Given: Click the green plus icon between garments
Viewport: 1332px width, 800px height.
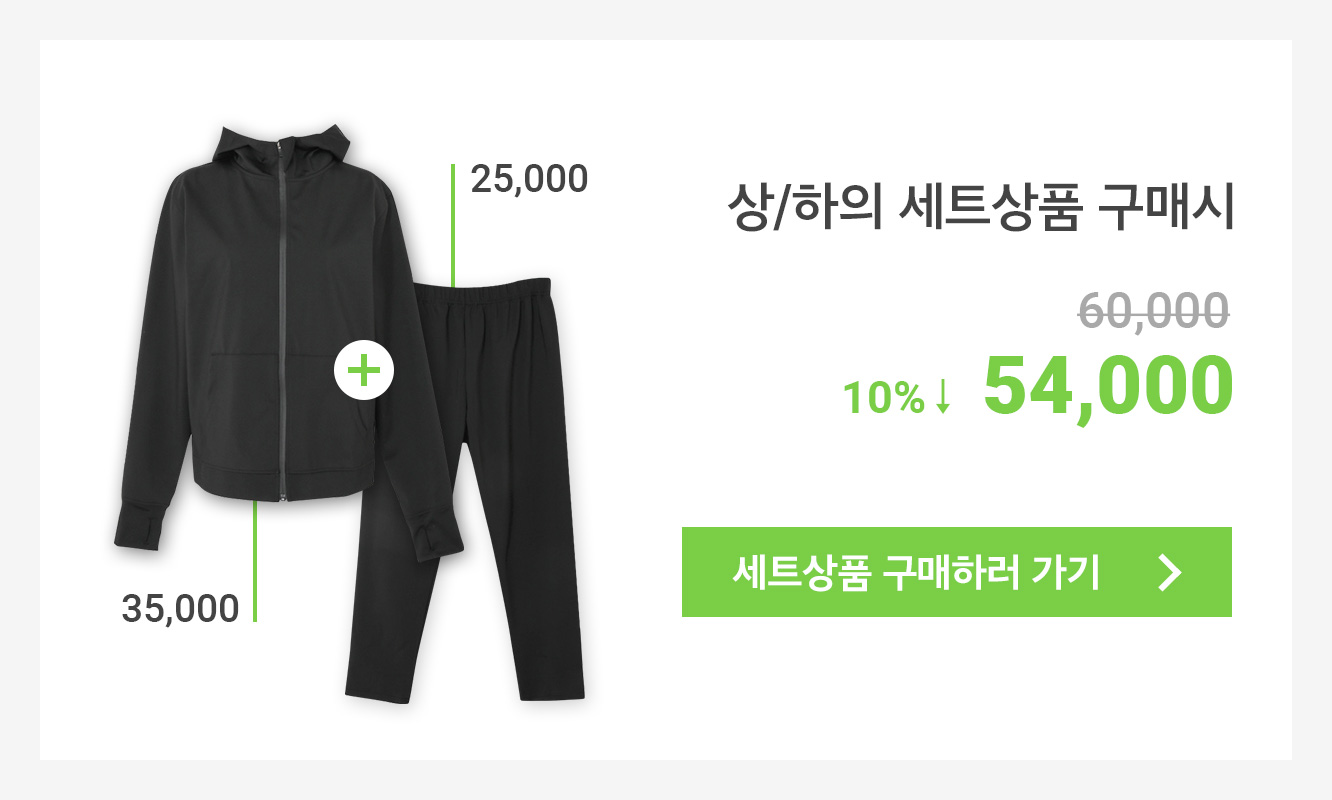Looking at the screenshot, I should tap(363, 370).
